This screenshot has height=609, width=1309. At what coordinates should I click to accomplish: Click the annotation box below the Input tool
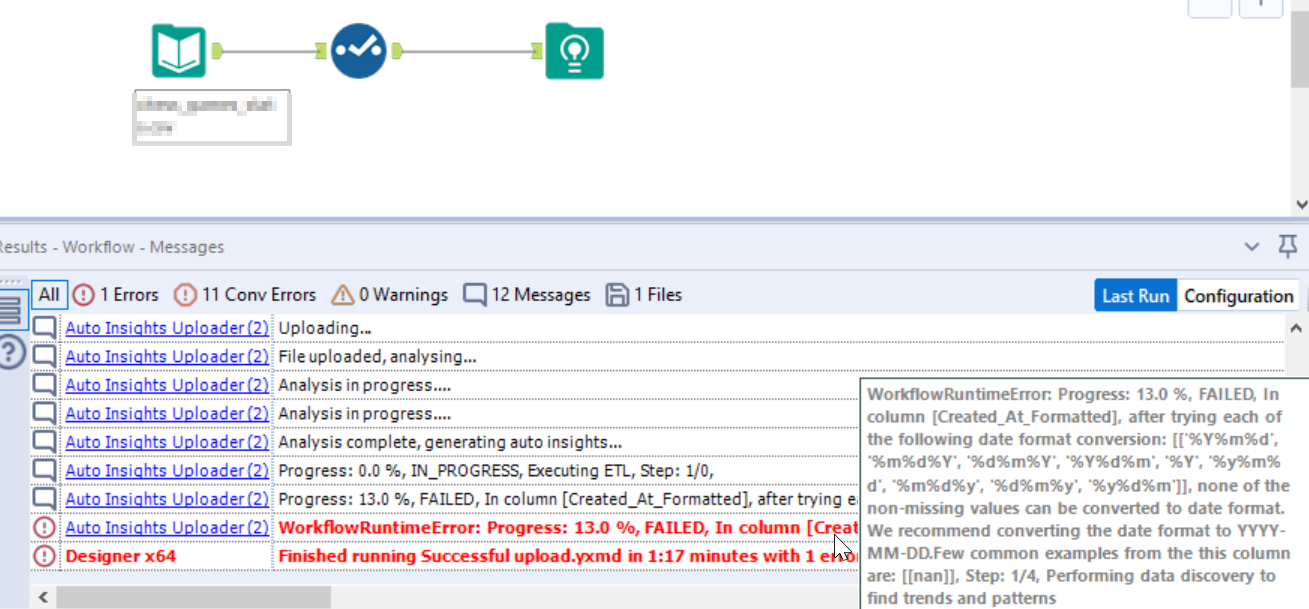coord(211,118)
